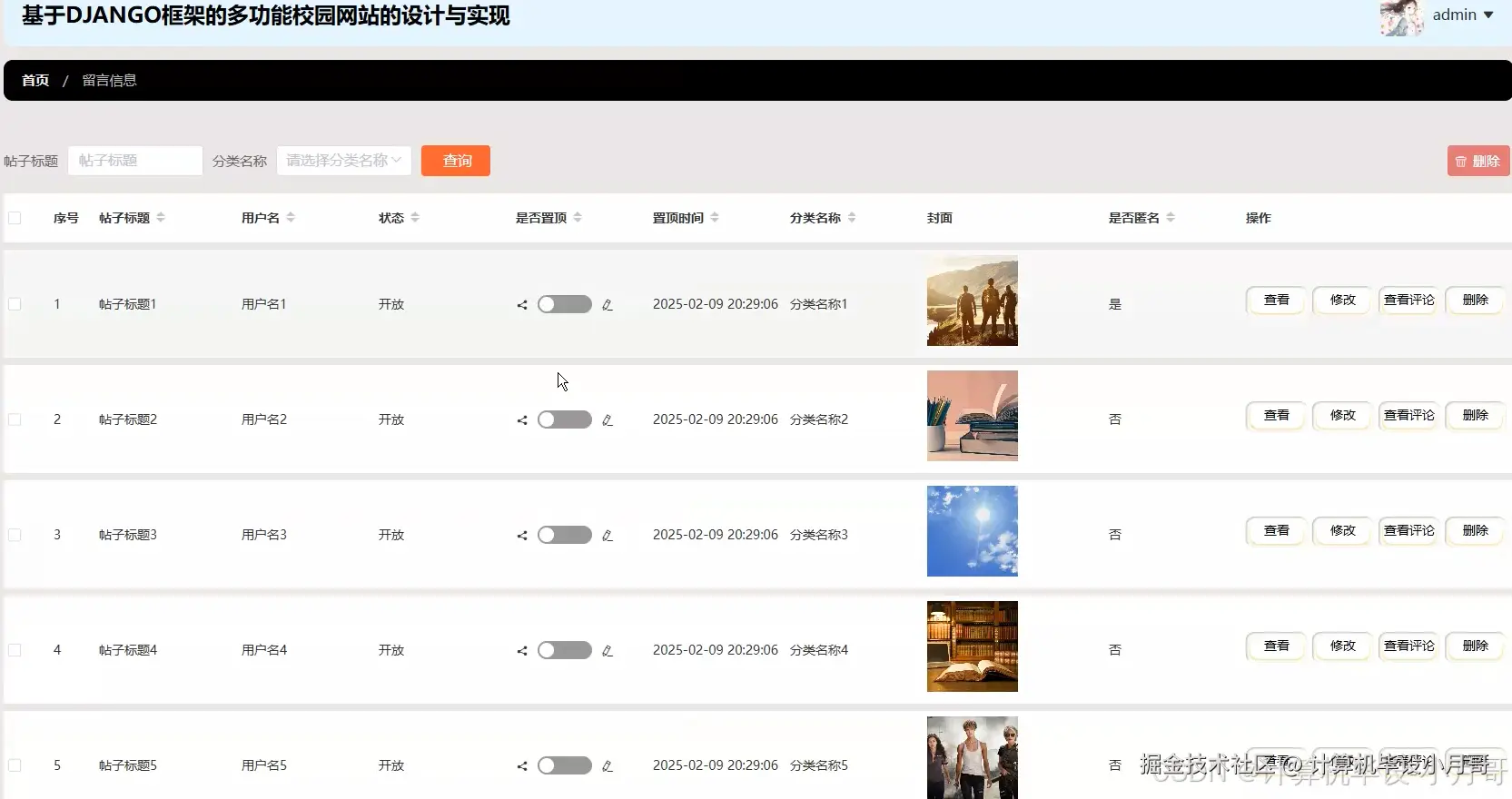Click 删除 for 帖子标题4

[x=1475, y=646]
